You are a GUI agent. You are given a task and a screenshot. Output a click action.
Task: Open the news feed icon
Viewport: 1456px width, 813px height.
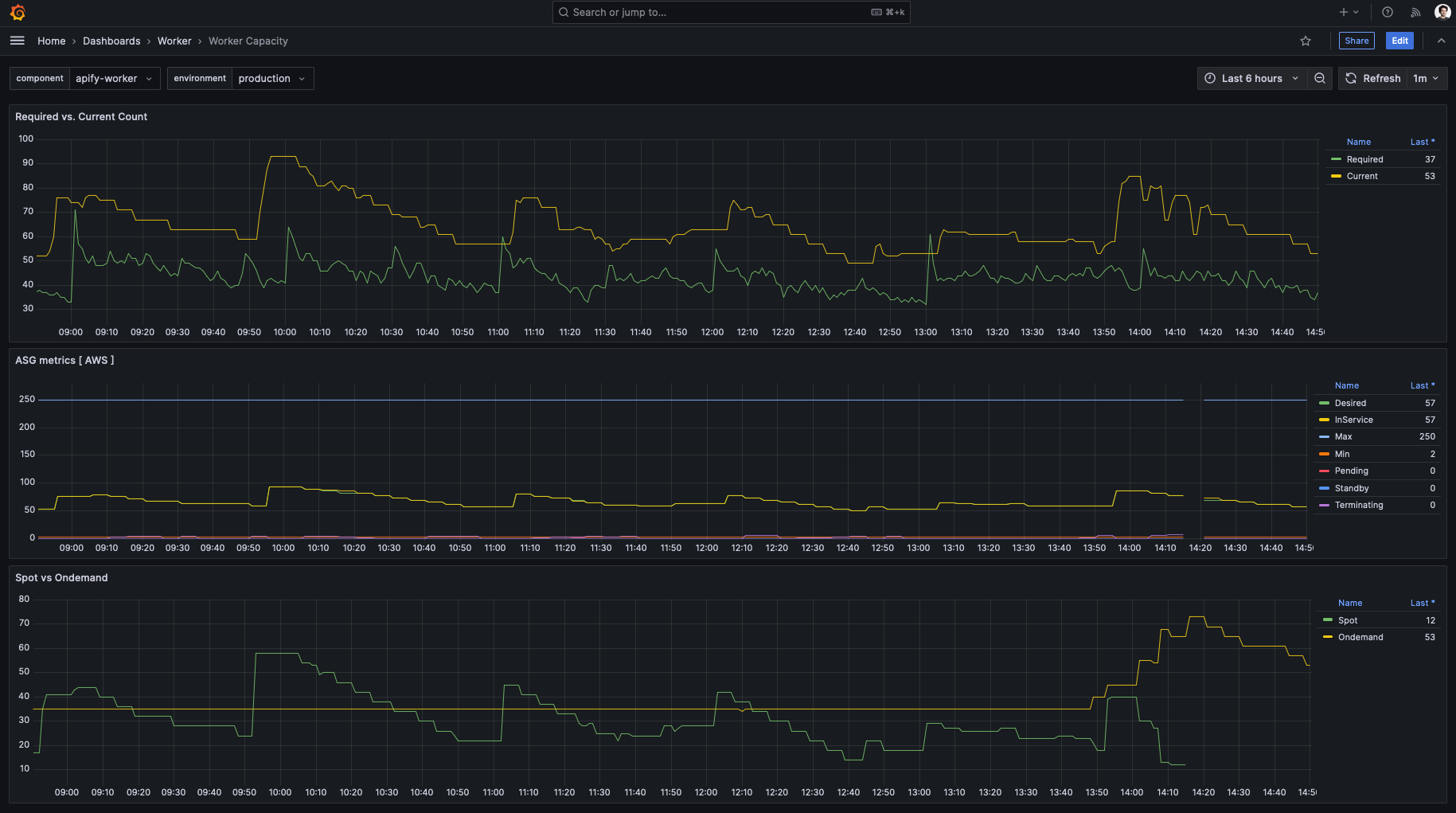click(x=1415, y=12)
